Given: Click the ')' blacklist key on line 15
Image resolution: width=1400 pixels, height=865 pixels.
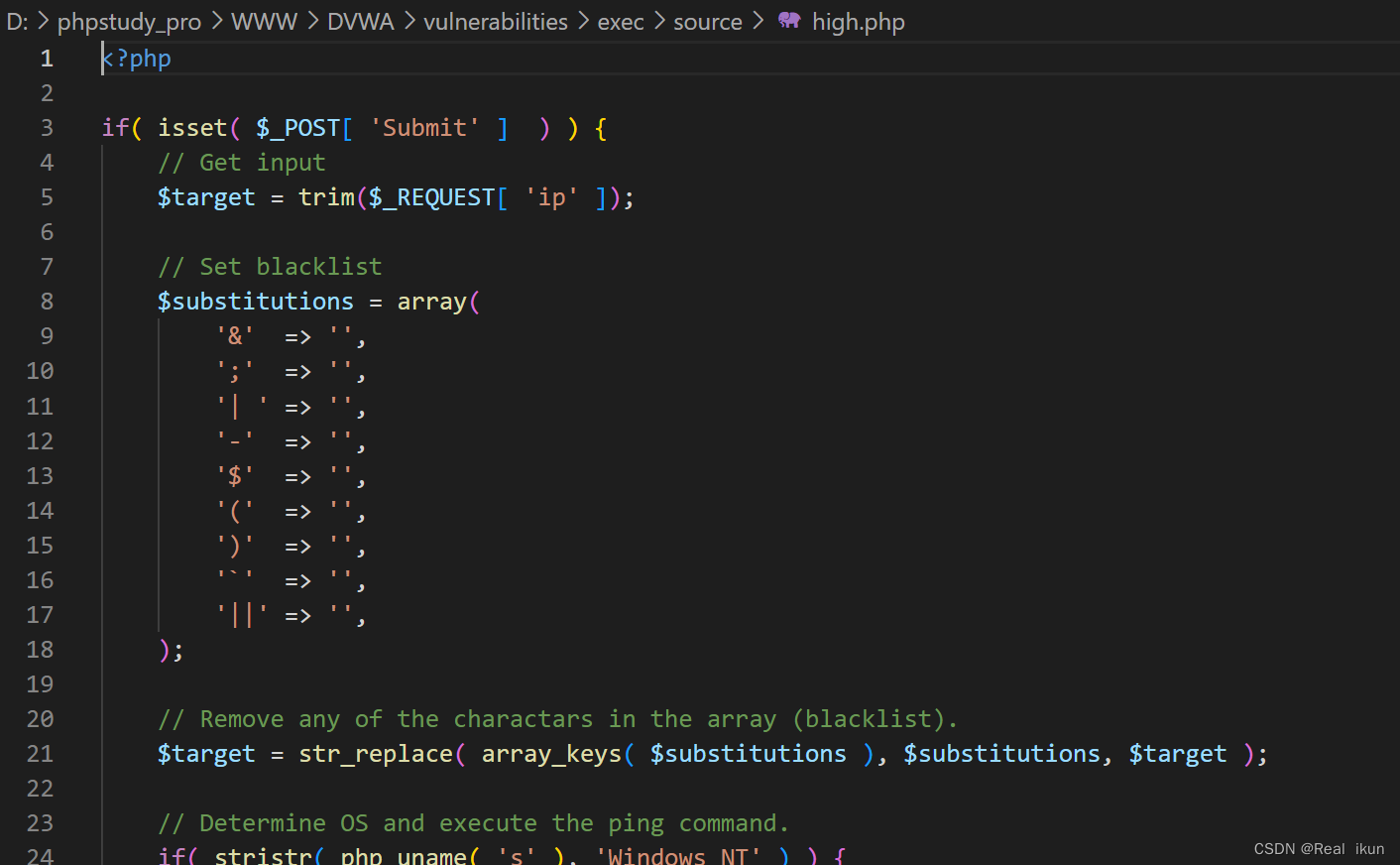Looking at the screenshot, I should (235, 546).
